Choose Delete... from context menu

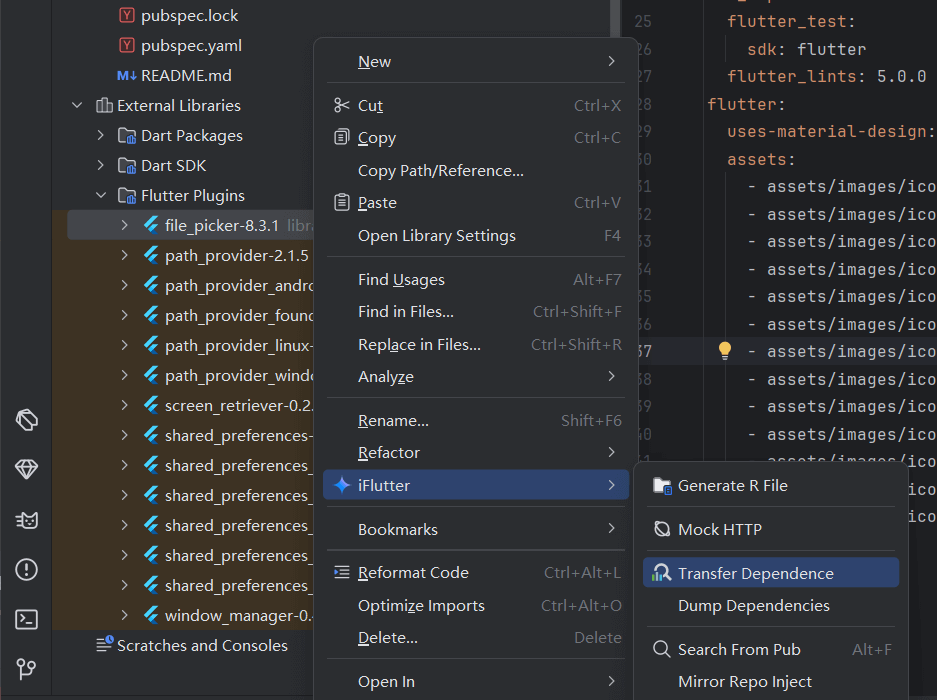tap(476, 638)
